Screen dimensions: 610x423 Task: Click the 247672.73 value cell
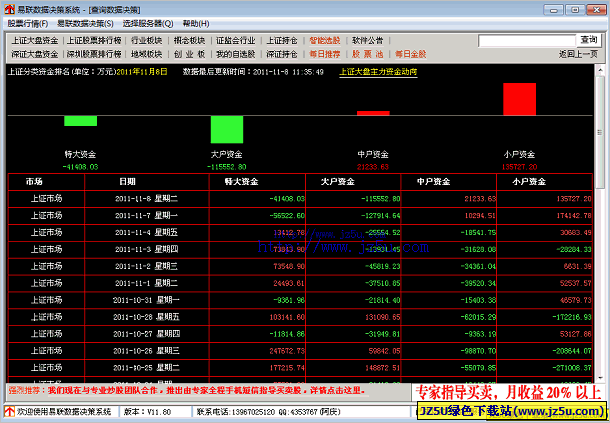(x=257, y=351)
